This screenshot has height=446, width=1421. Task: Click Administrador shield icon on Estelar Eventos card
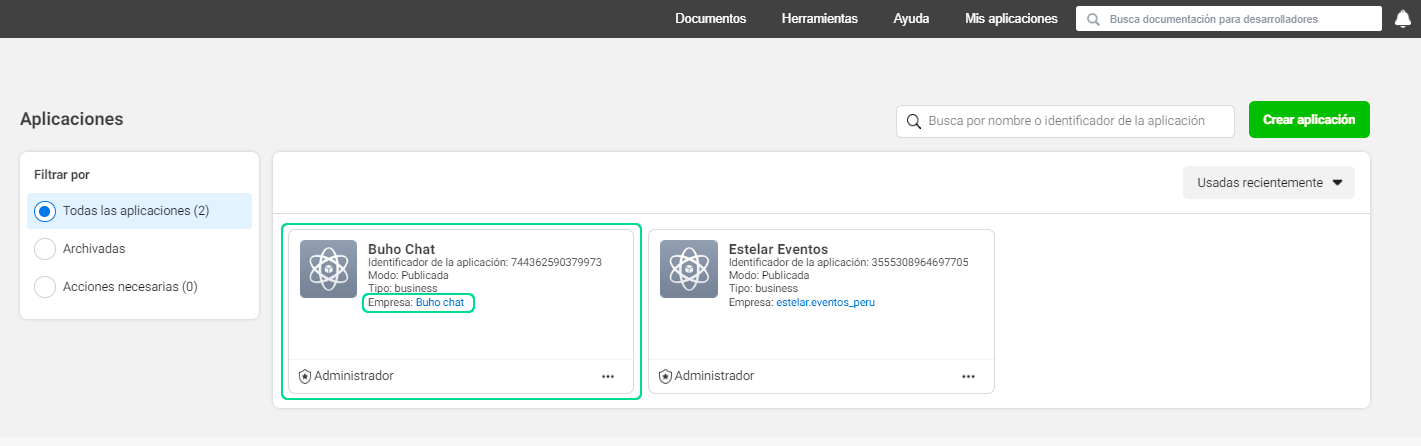click(x=665, y=376)
